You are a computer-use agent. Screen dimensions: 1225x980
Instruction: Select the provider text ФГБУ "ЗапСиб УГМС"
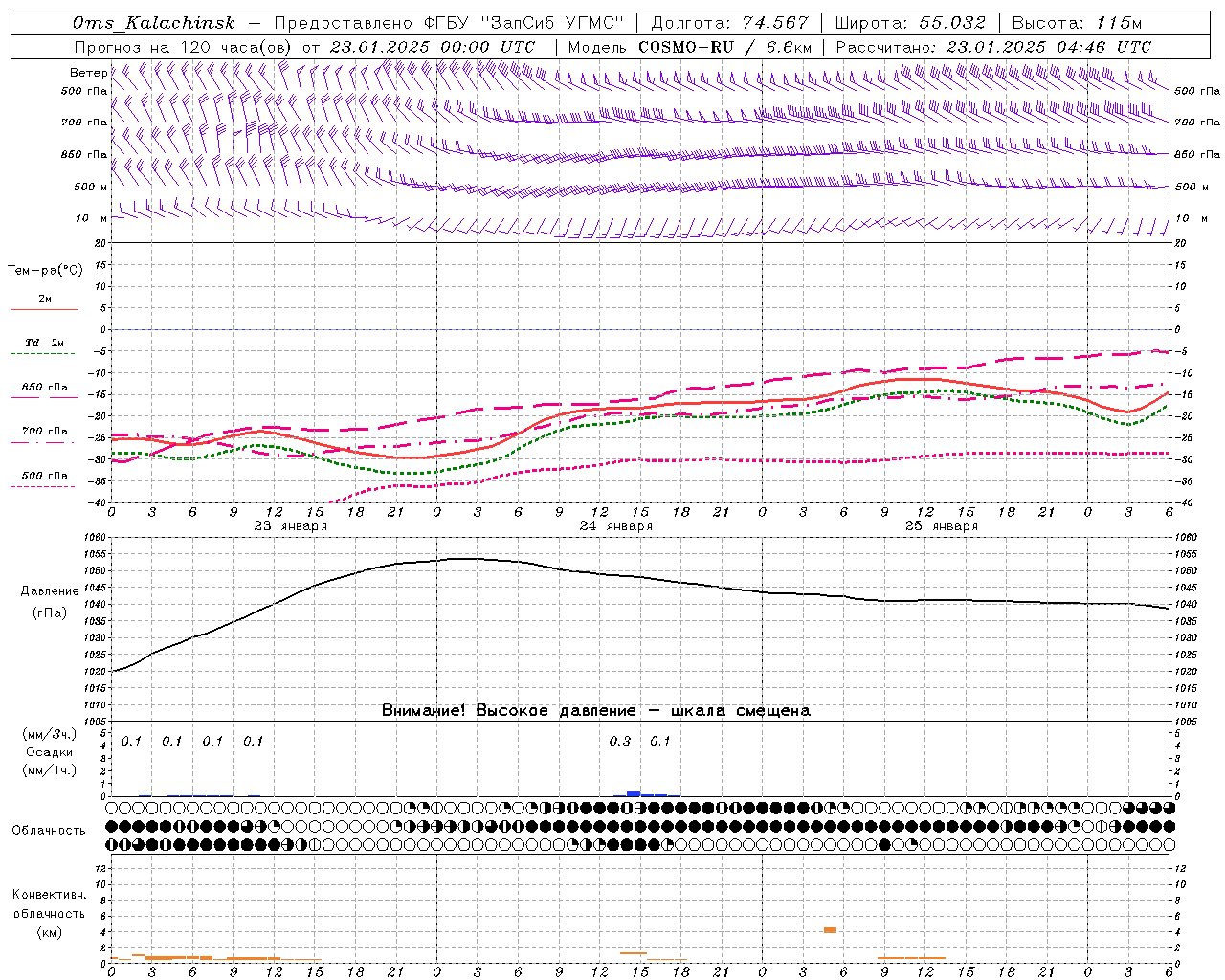coord(523,23)
